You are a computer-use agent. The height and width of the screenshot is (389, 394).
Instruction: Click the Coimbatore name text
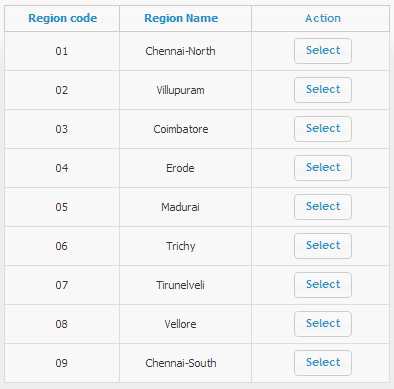click(x=181, y=129)
